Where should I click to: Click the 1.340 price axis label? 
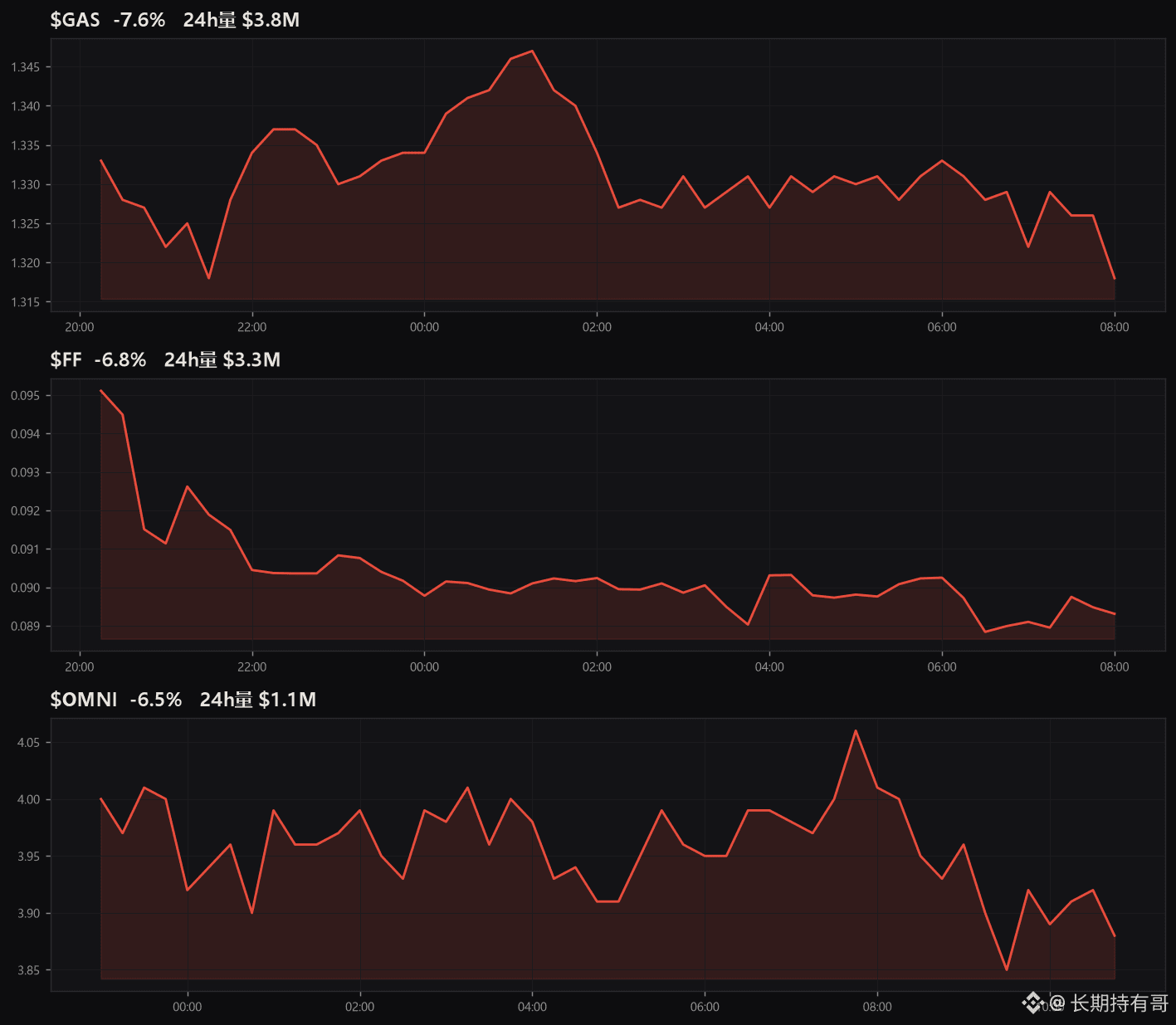coord(26,106)
